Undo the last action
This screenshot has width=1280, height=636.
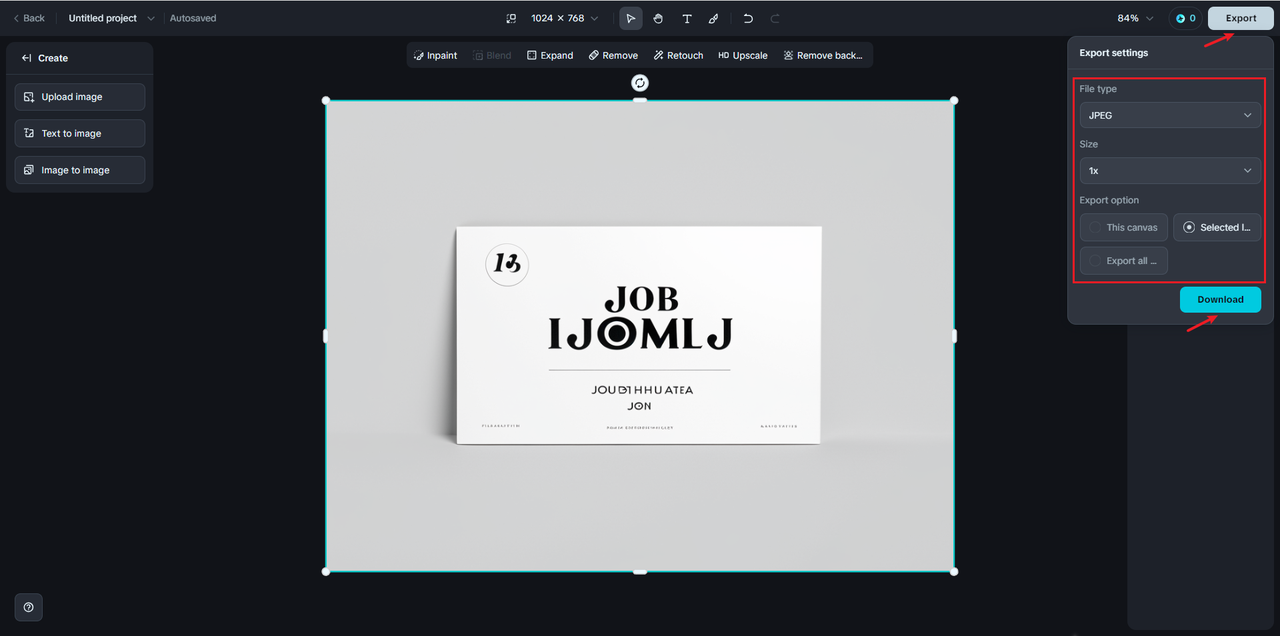(748, 18)
